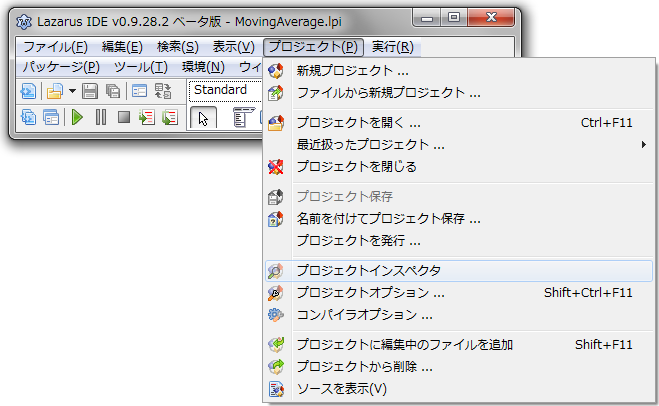Click the Step Over toolbar icon
This screenshot has height=406, width=659.
click(x=170, y=117)
